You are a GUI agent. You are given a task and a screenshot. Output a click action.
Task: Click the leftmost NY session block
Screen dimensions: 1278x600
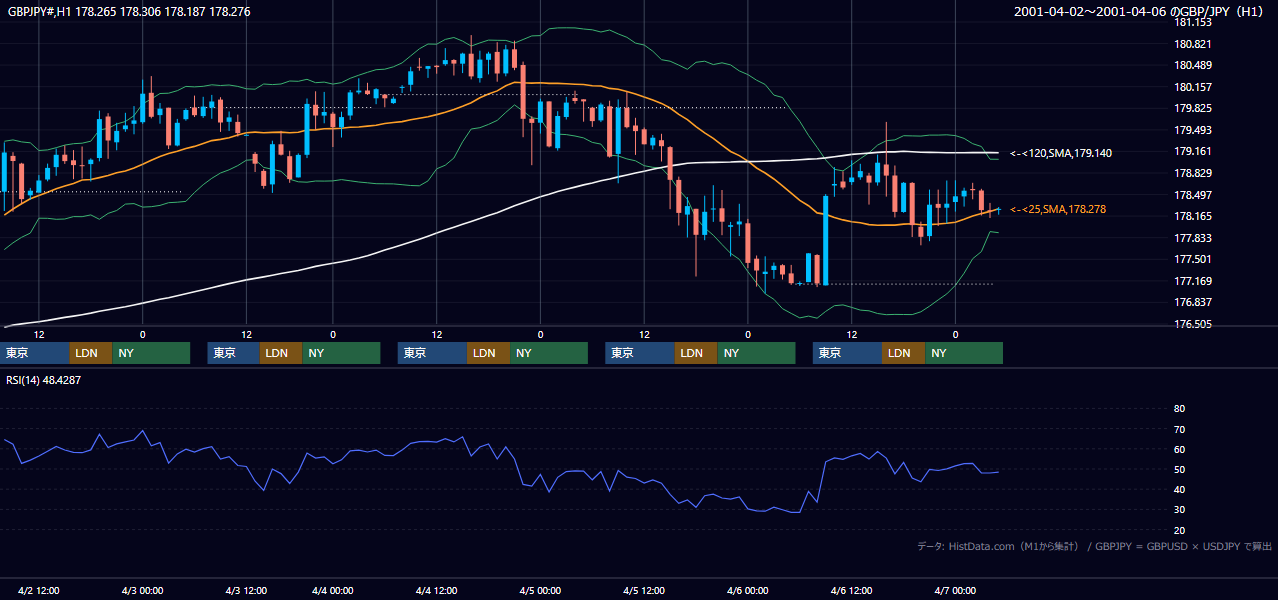click(151, 353)
